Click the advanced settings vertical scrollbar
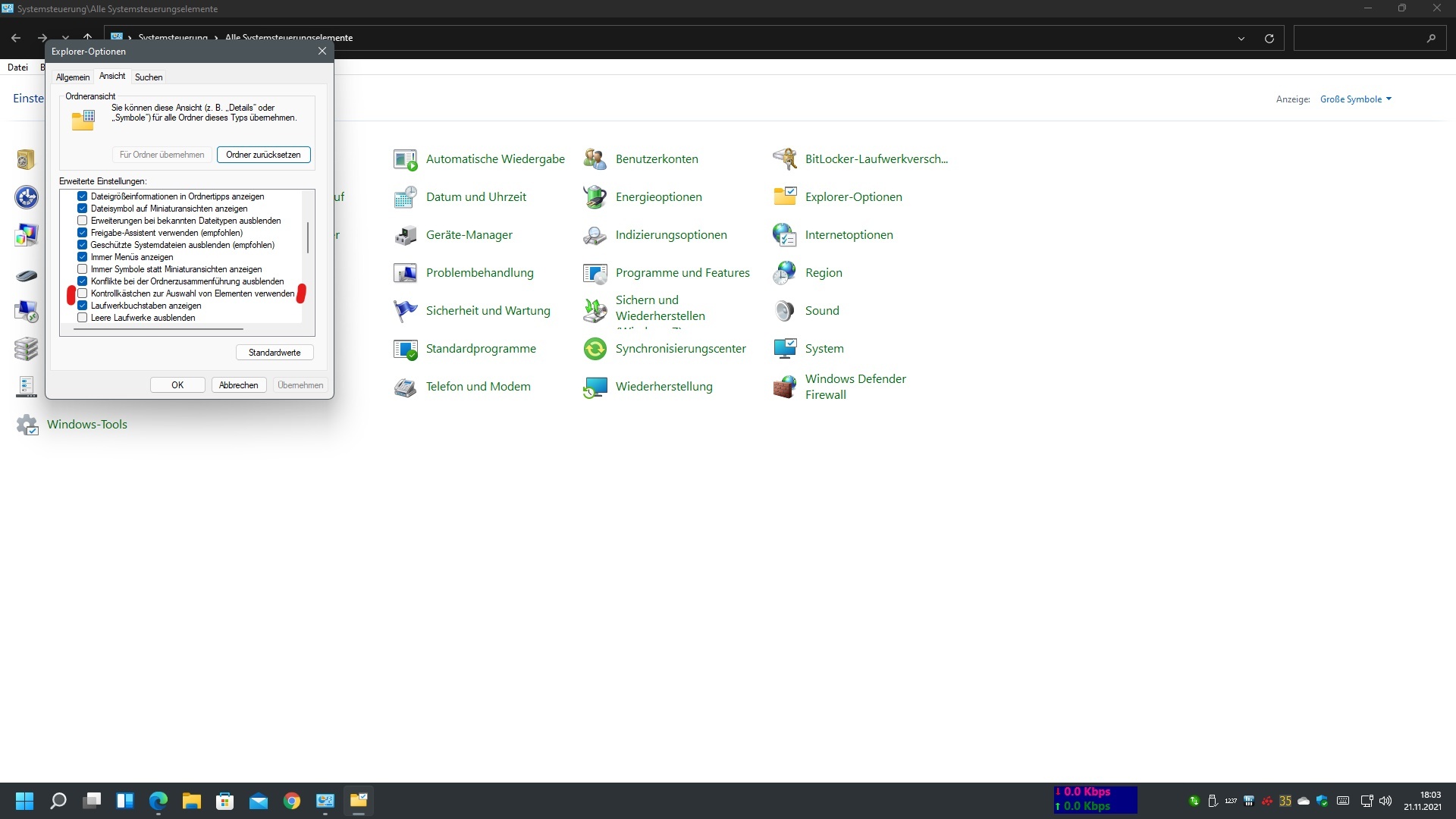 [308, 238]
